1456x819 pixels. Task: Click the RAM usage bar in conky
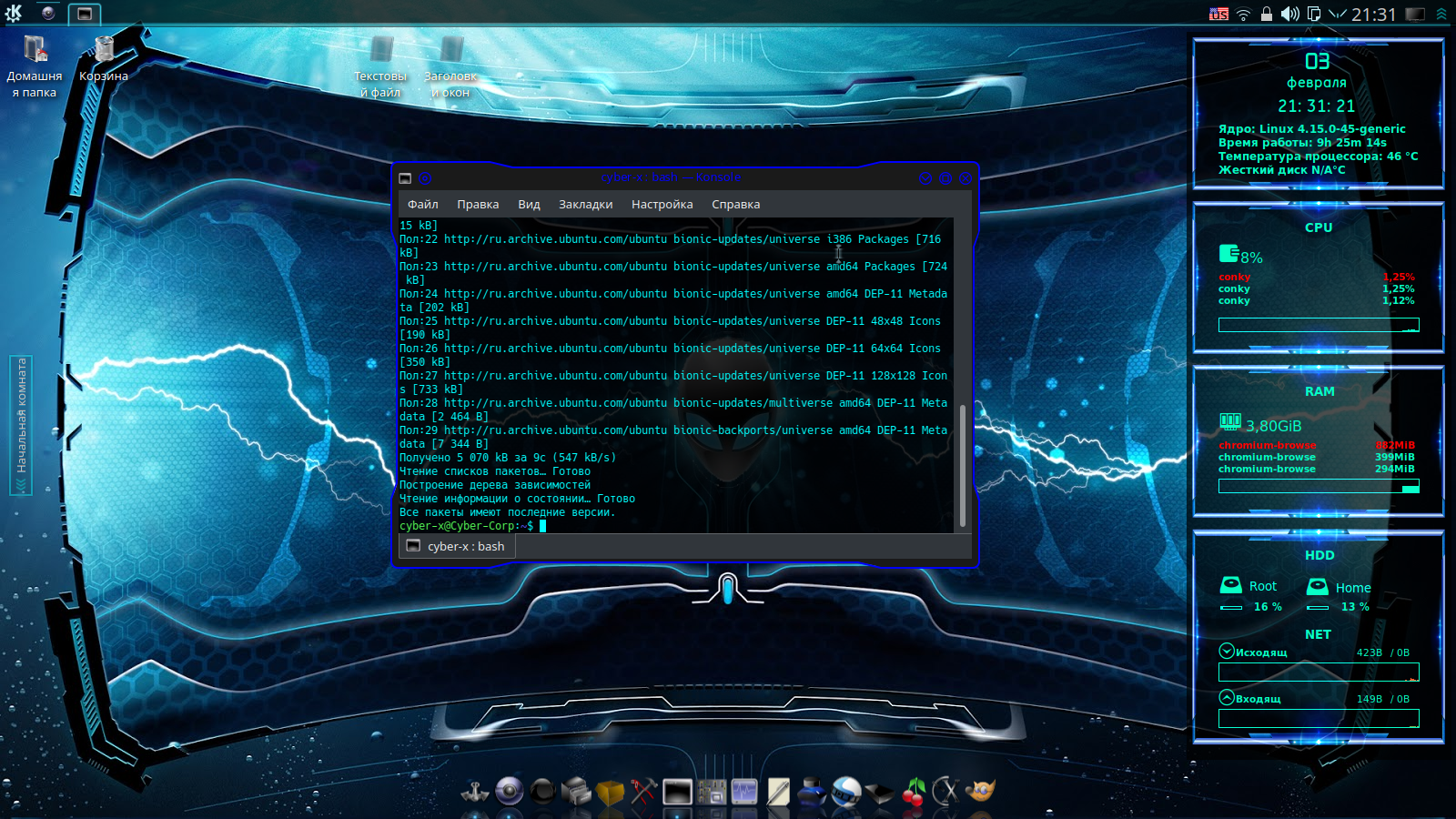(x=1319, y=486)
